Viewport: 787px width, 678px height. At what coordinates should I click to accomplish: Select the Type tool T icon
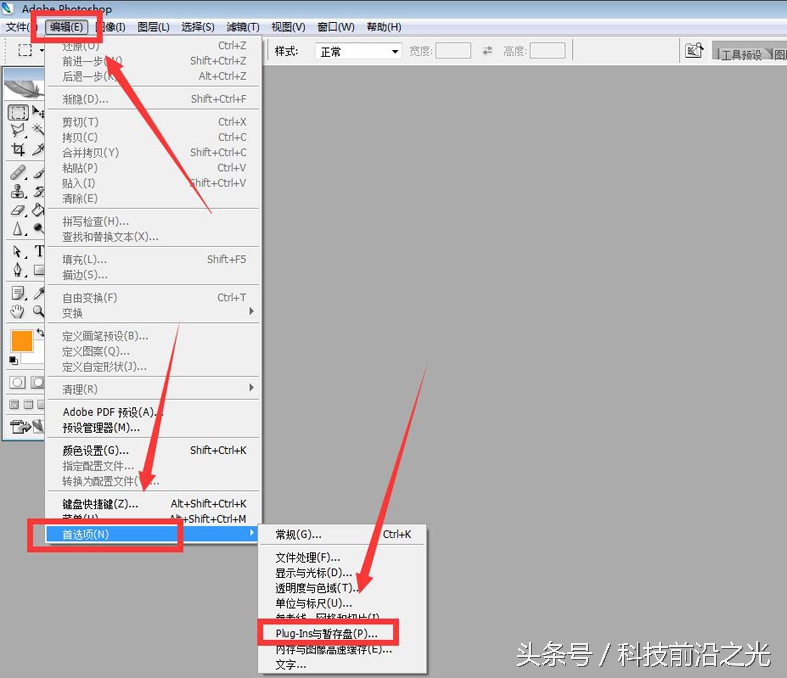pos(39,251)
